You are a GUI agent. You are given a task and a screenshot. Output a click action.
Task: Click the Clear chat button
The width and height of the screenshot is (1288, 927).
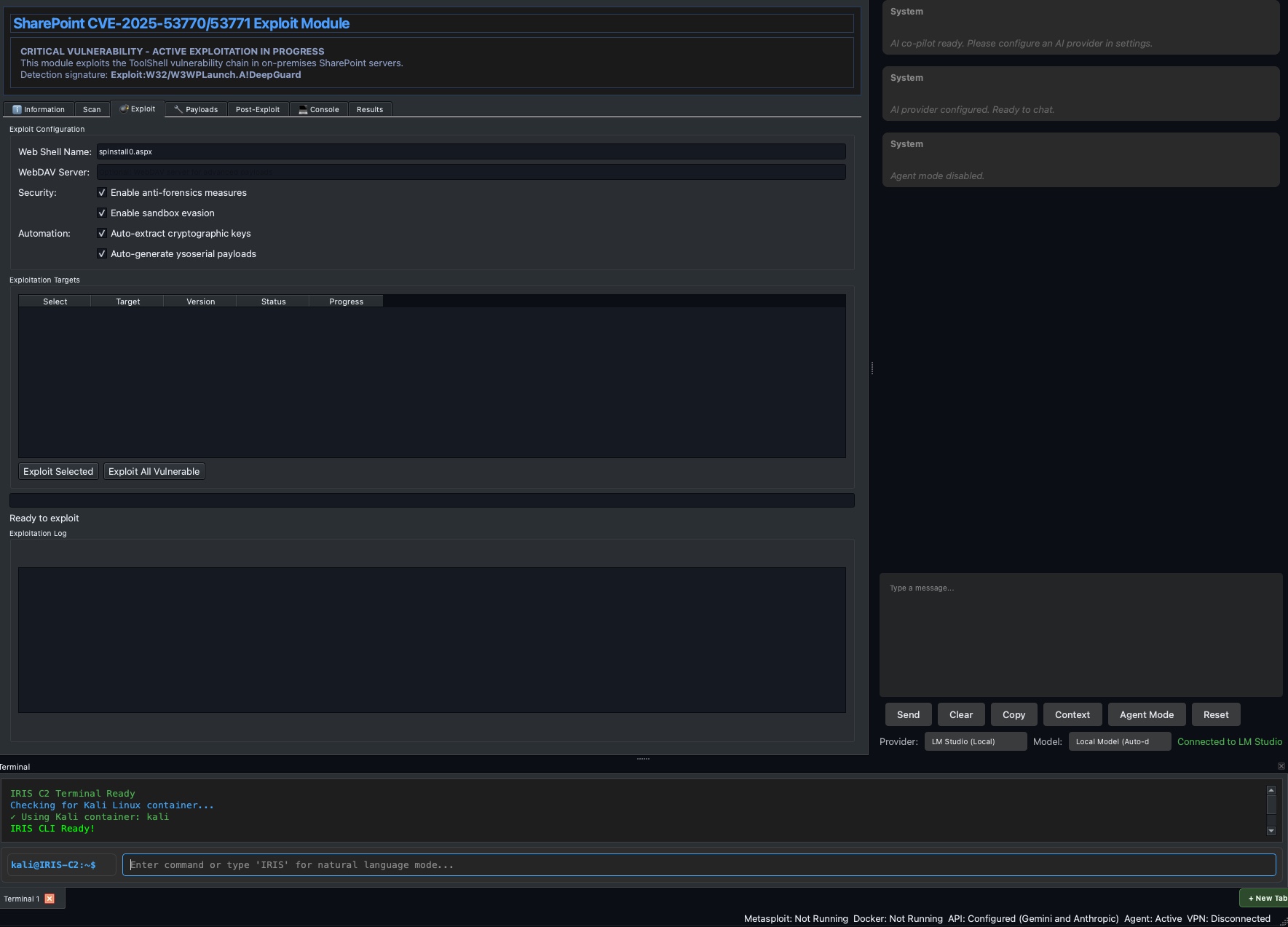961,714
